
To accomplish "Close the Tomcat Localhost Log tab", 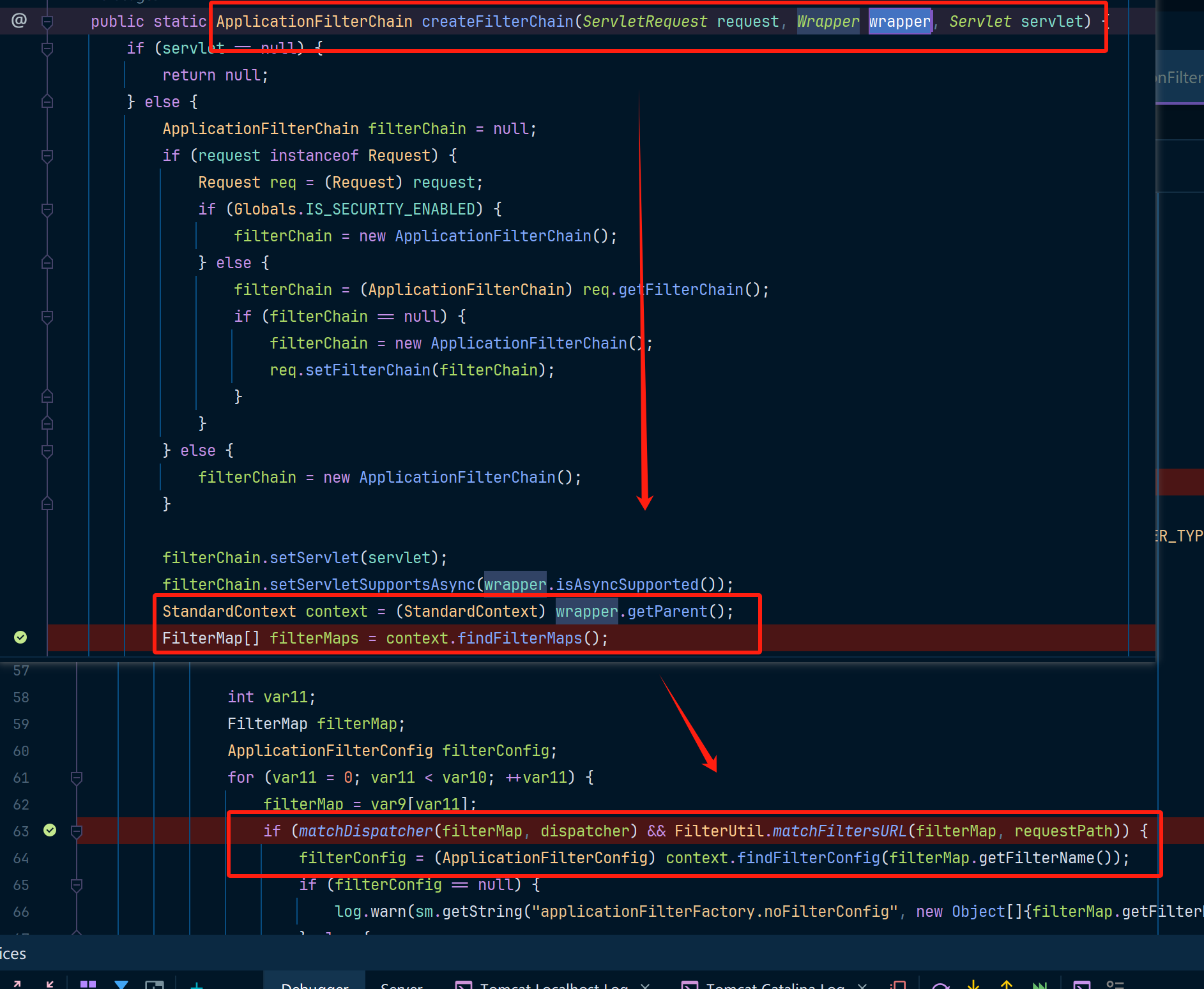I will coord(646,985).
